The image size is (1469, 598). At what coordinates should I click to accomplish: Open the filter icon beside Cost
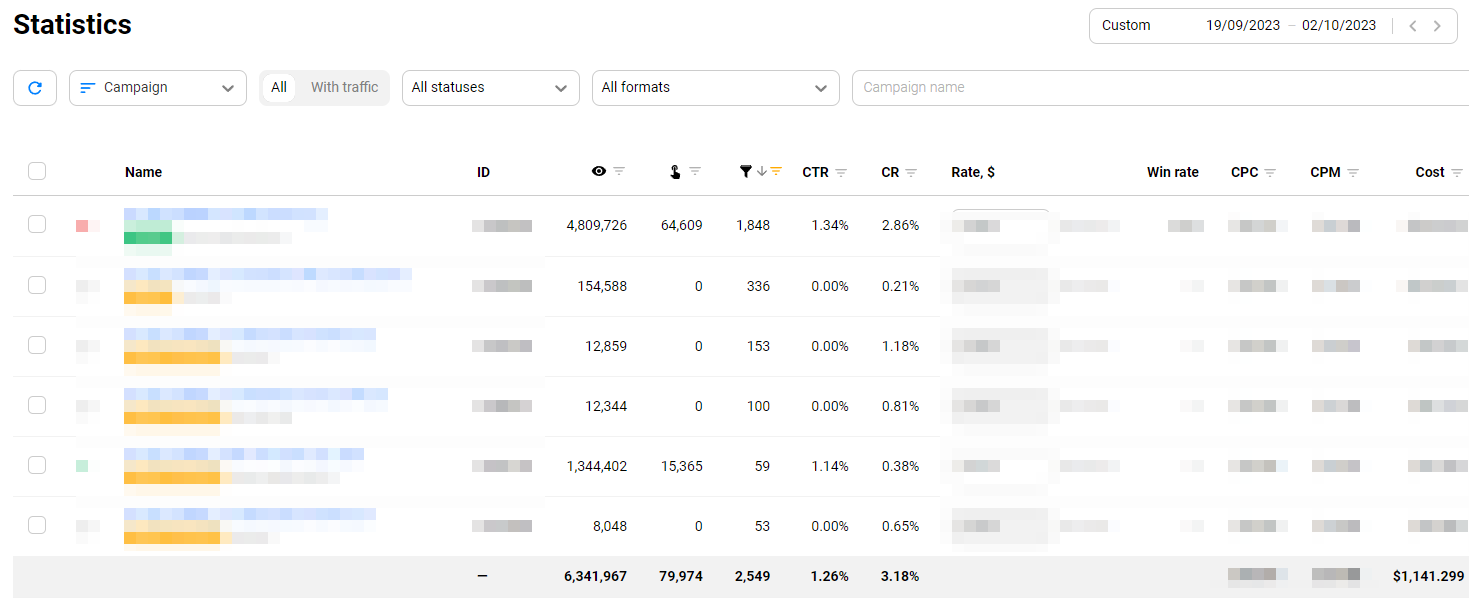point(1457,173)
